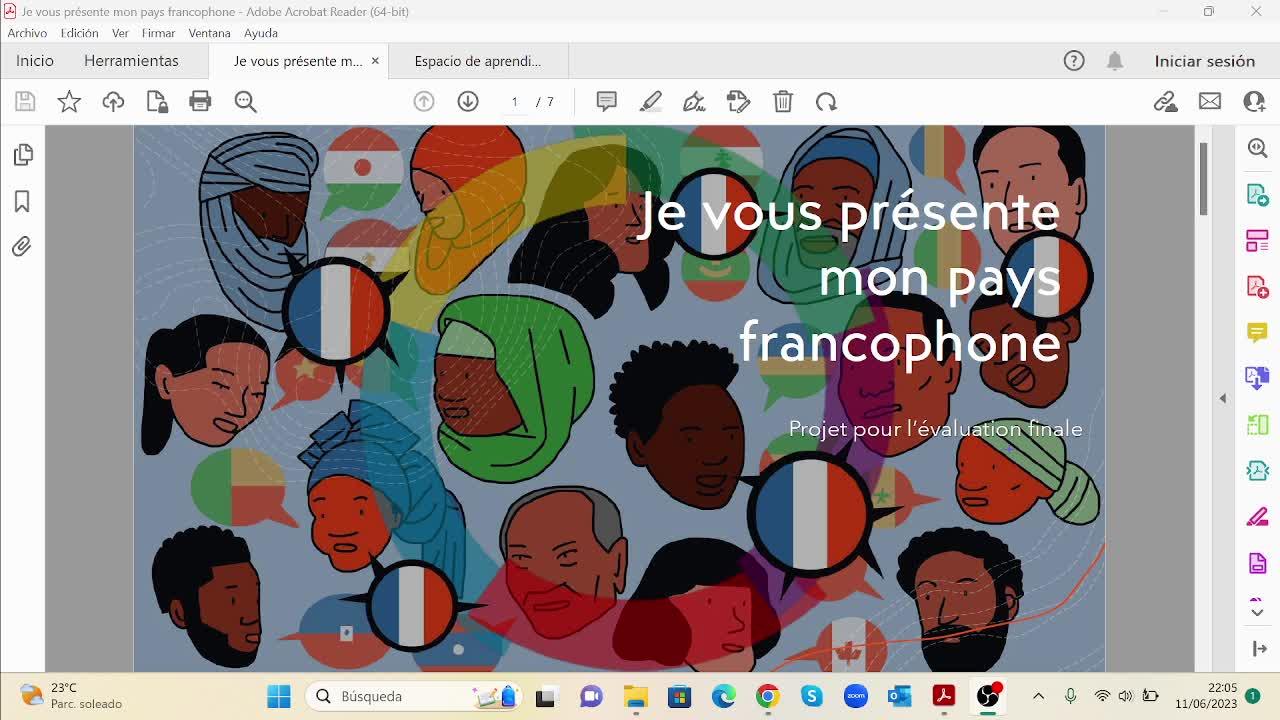
Task: Go to the previous page
Action: (424, 101)
